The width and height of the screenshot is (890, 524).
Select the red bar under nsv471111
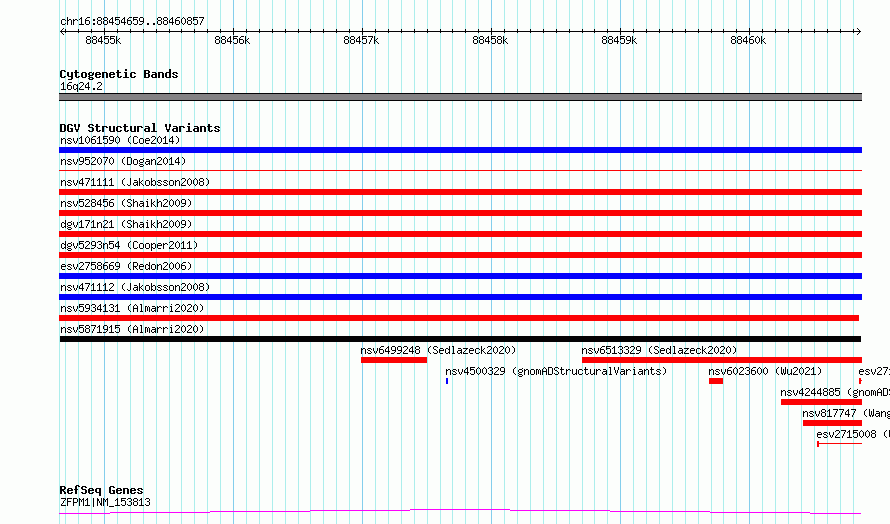click(x=460, y=192)
